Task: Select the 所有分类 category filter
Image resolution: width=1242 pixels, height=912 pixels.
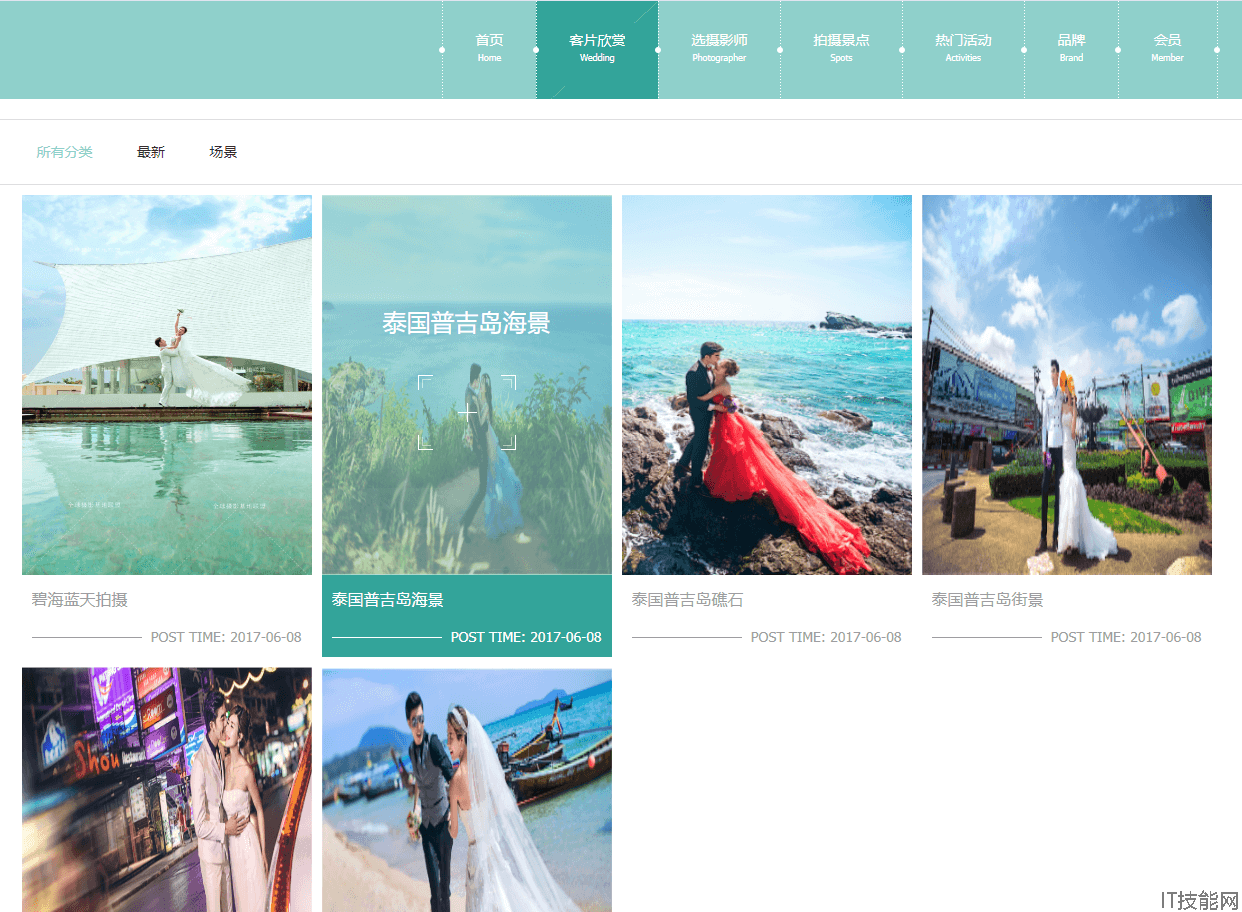Action: click(65, 152)
